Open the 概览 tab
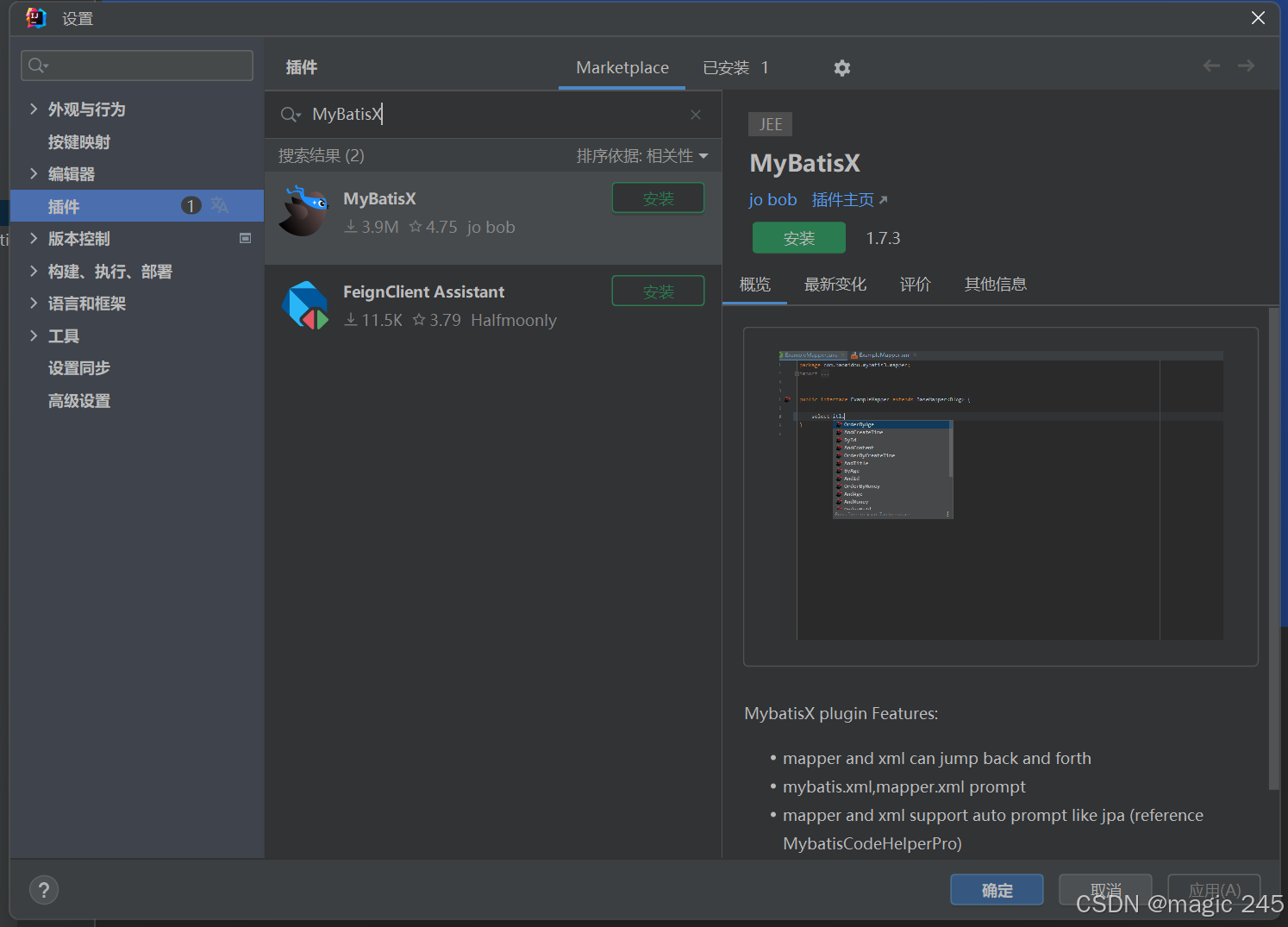Screen dimensions: 1288x927 [x=755, y=285]
